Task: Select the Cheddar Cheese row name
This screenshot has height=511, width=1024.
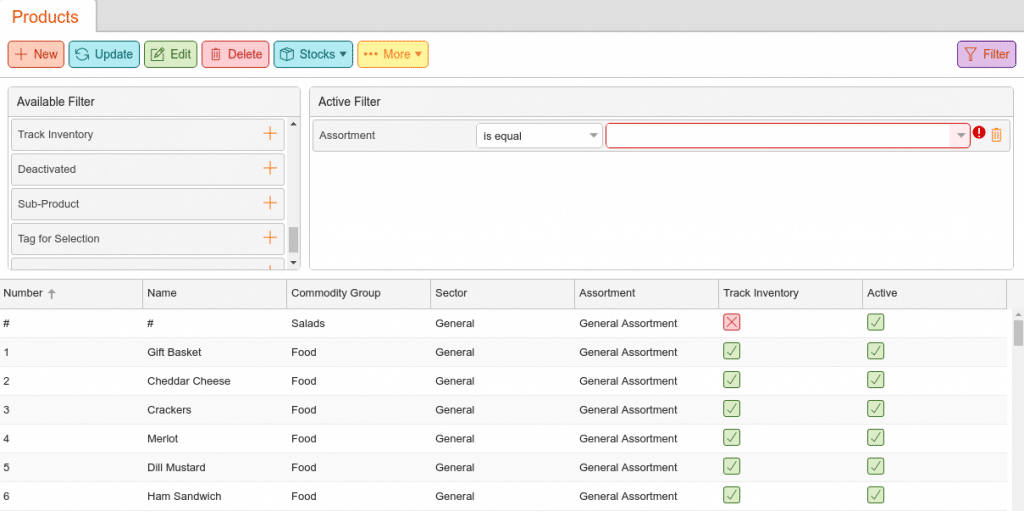Action: point(188,381)
